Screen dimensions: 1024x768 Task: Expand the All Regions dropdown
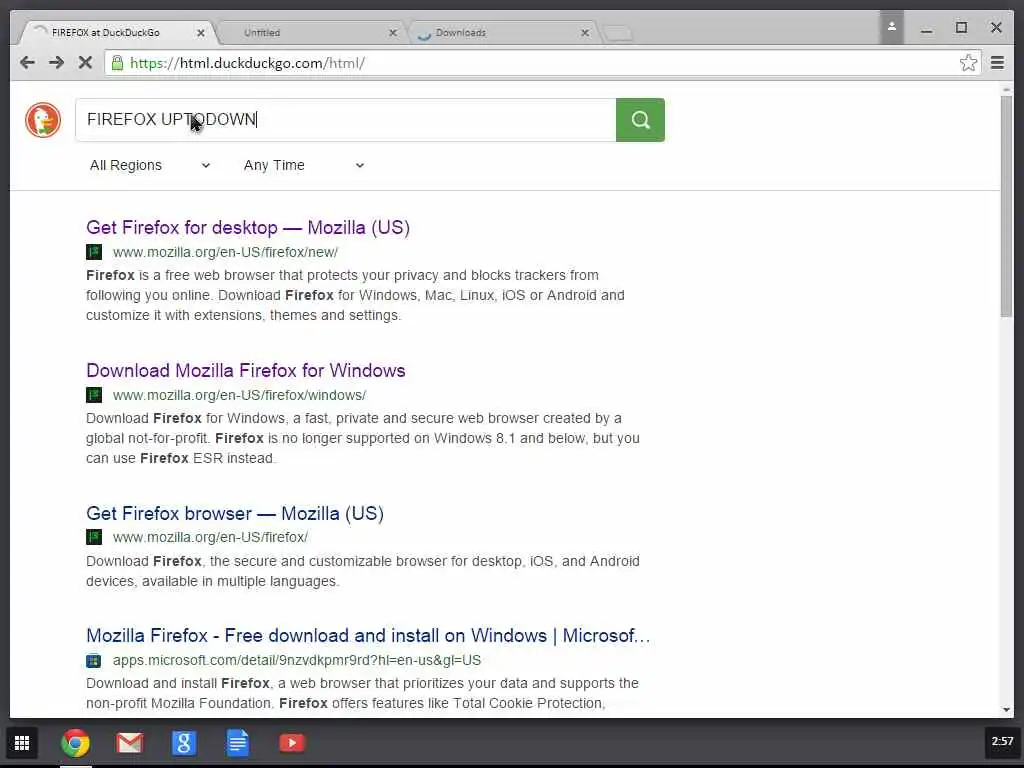tap(150, 165)
